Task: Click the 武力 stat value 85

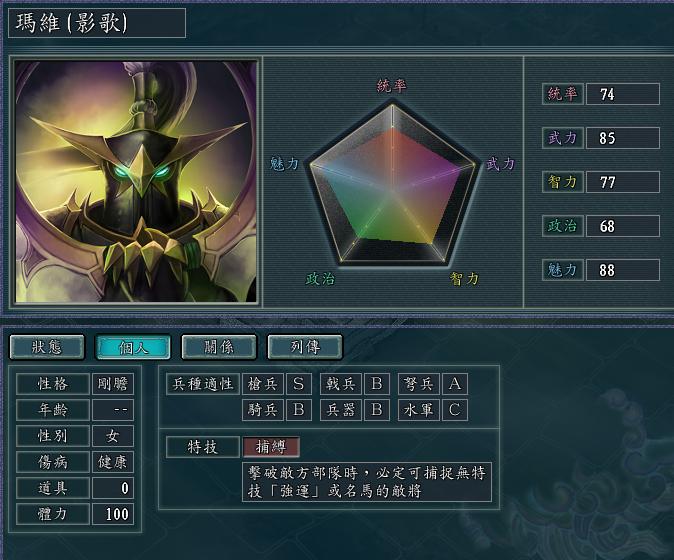Action: pyautogui.click(x=622, y=138)
